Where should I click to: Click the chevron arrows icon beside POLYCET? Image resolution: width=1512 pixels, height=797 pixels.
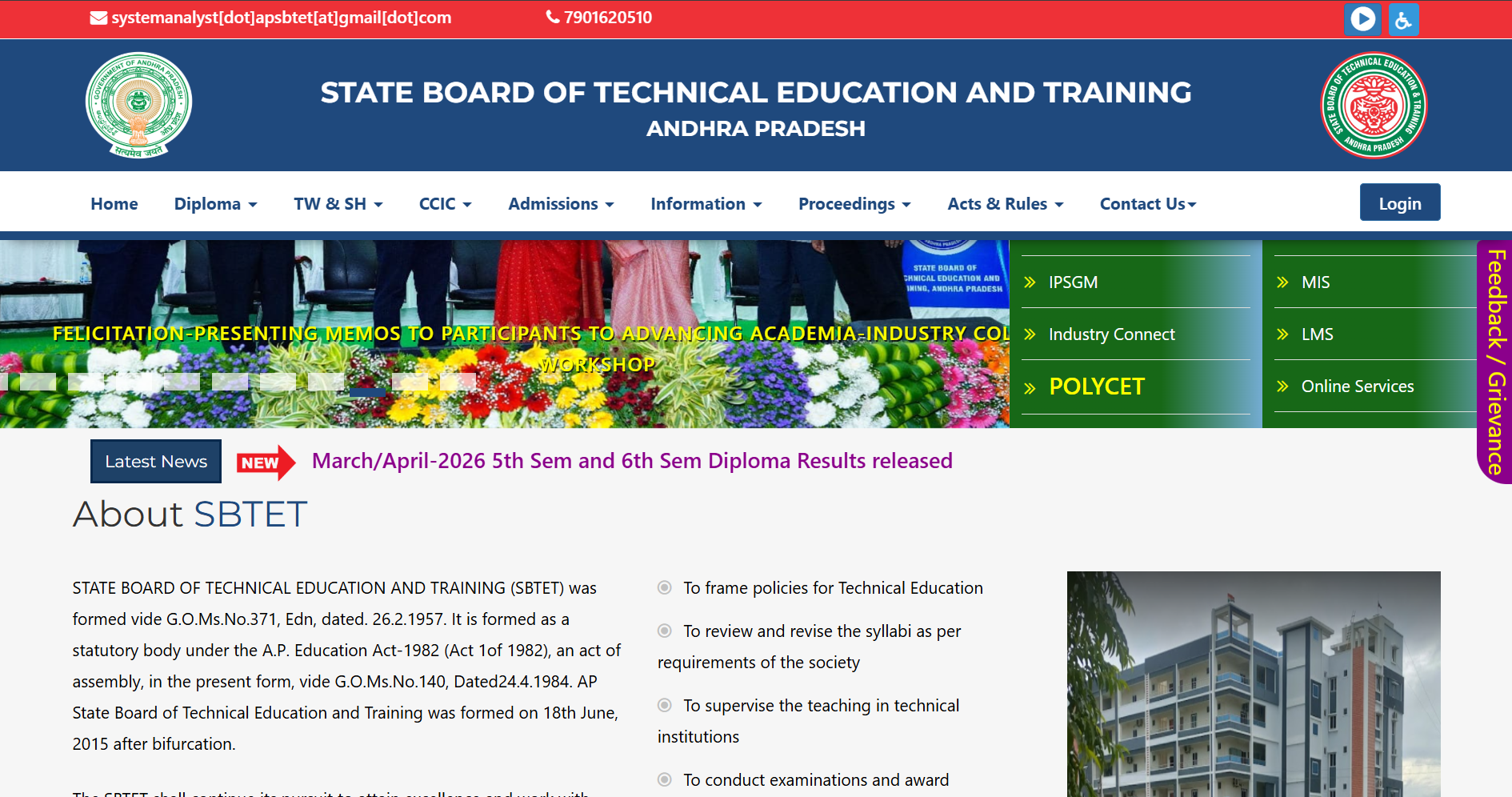[x=1030, y=389]
